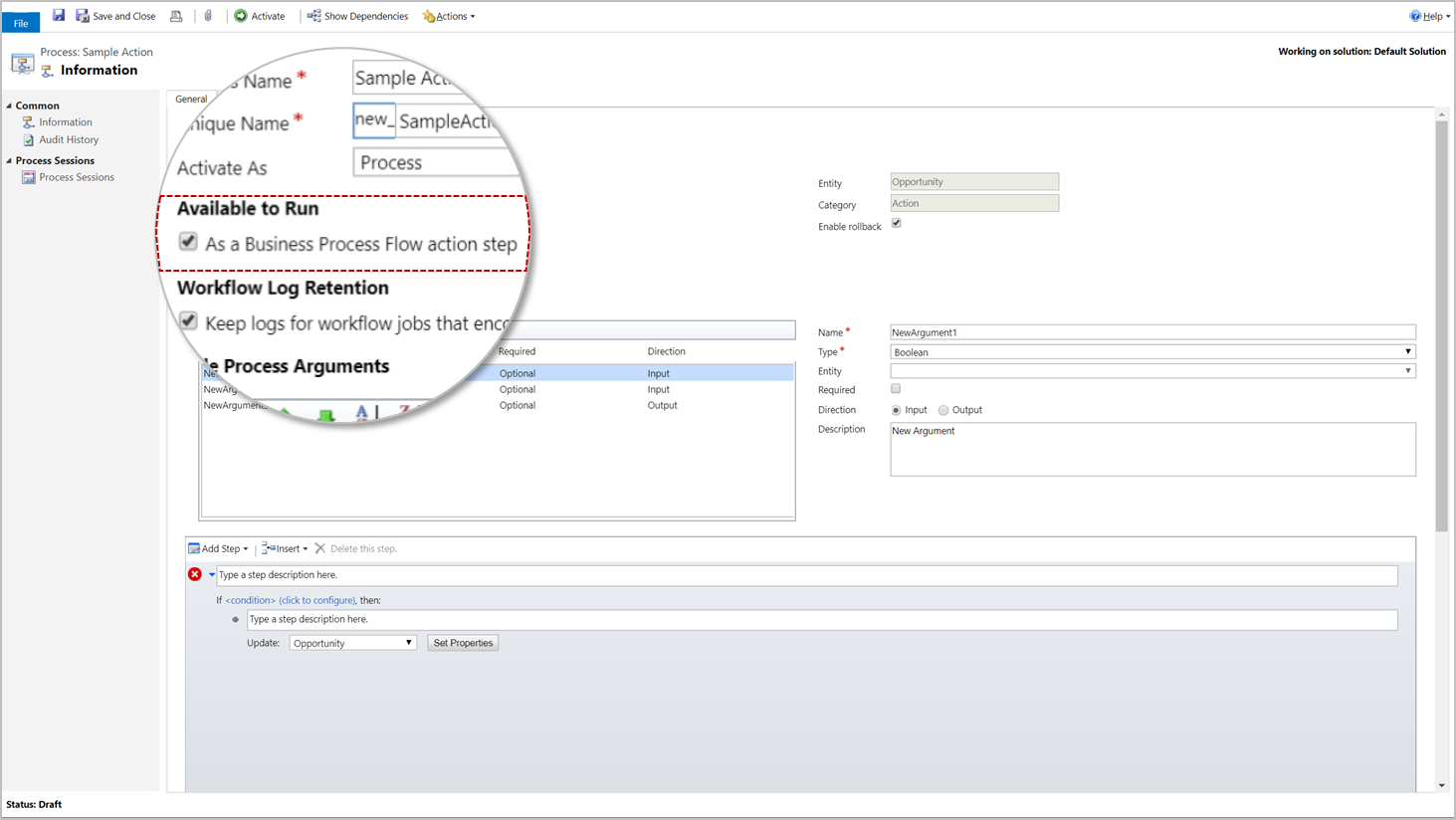The width and height of the screenshot is (1456, 820).
Task: Open Audit History from the sidebar
Action: [68, 139]
